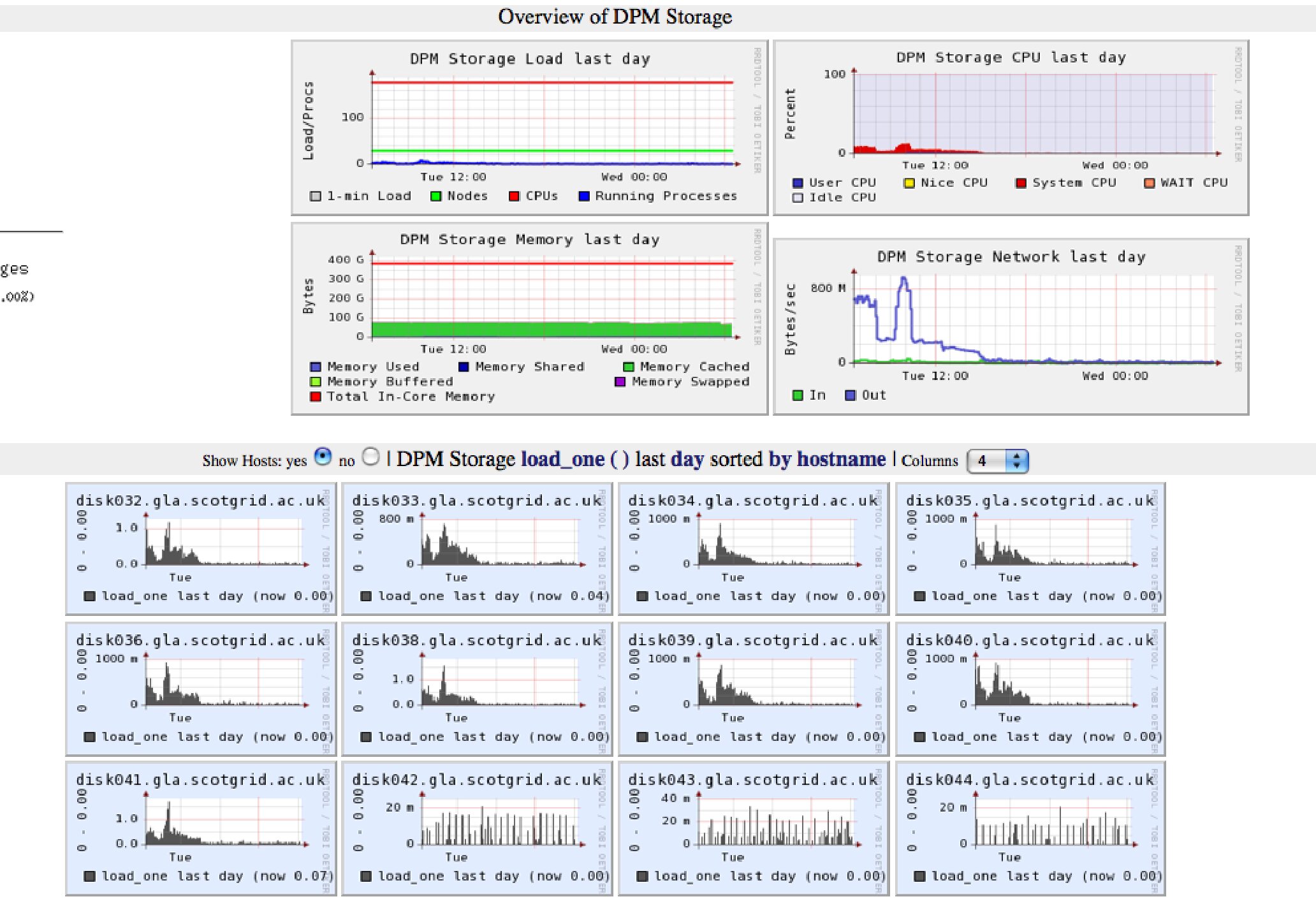Open the disk042.gla.scotgrid.ac.uk host graph

(477, 829)
